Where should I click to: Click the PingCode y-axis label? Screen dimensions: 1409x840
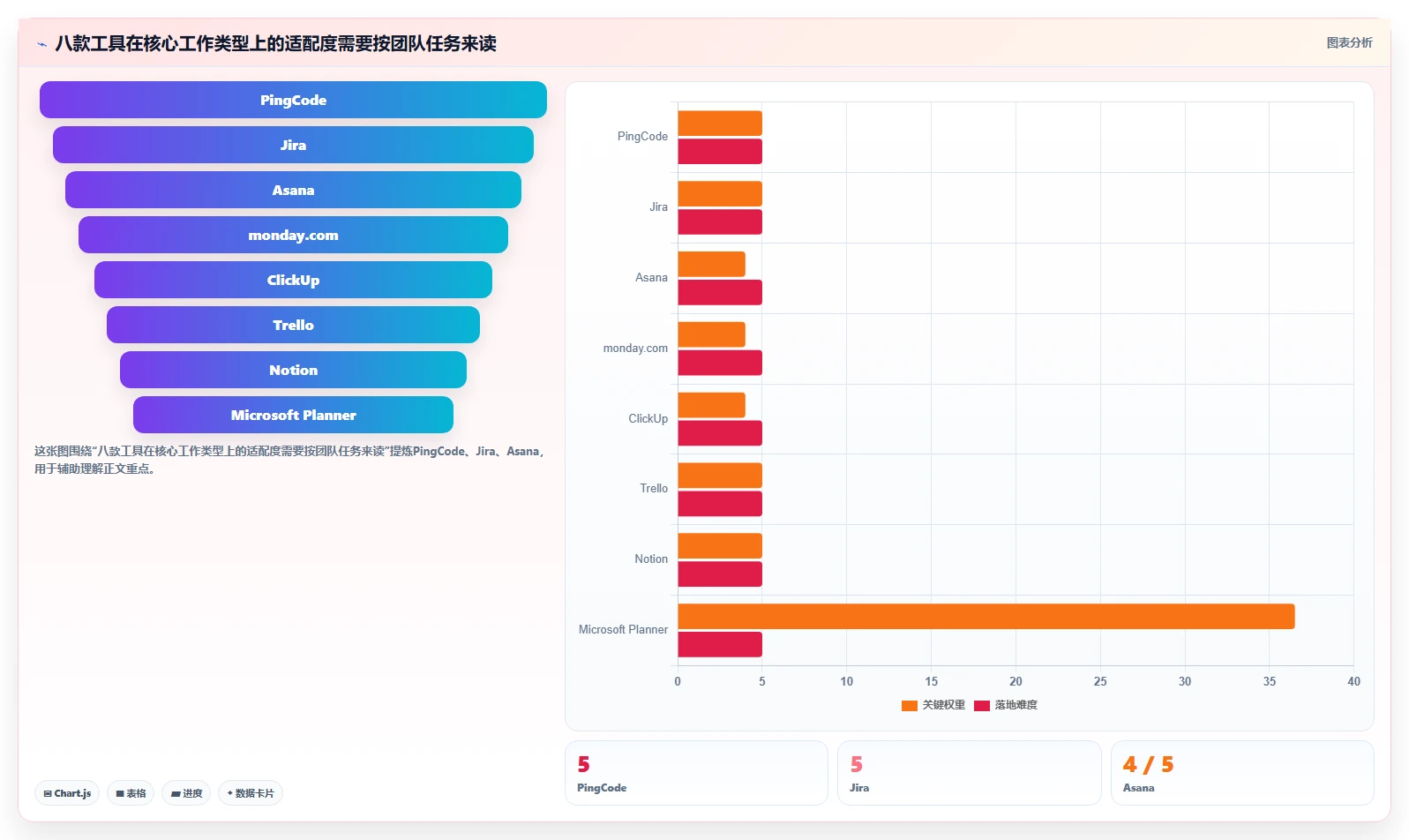coord(642,137)
